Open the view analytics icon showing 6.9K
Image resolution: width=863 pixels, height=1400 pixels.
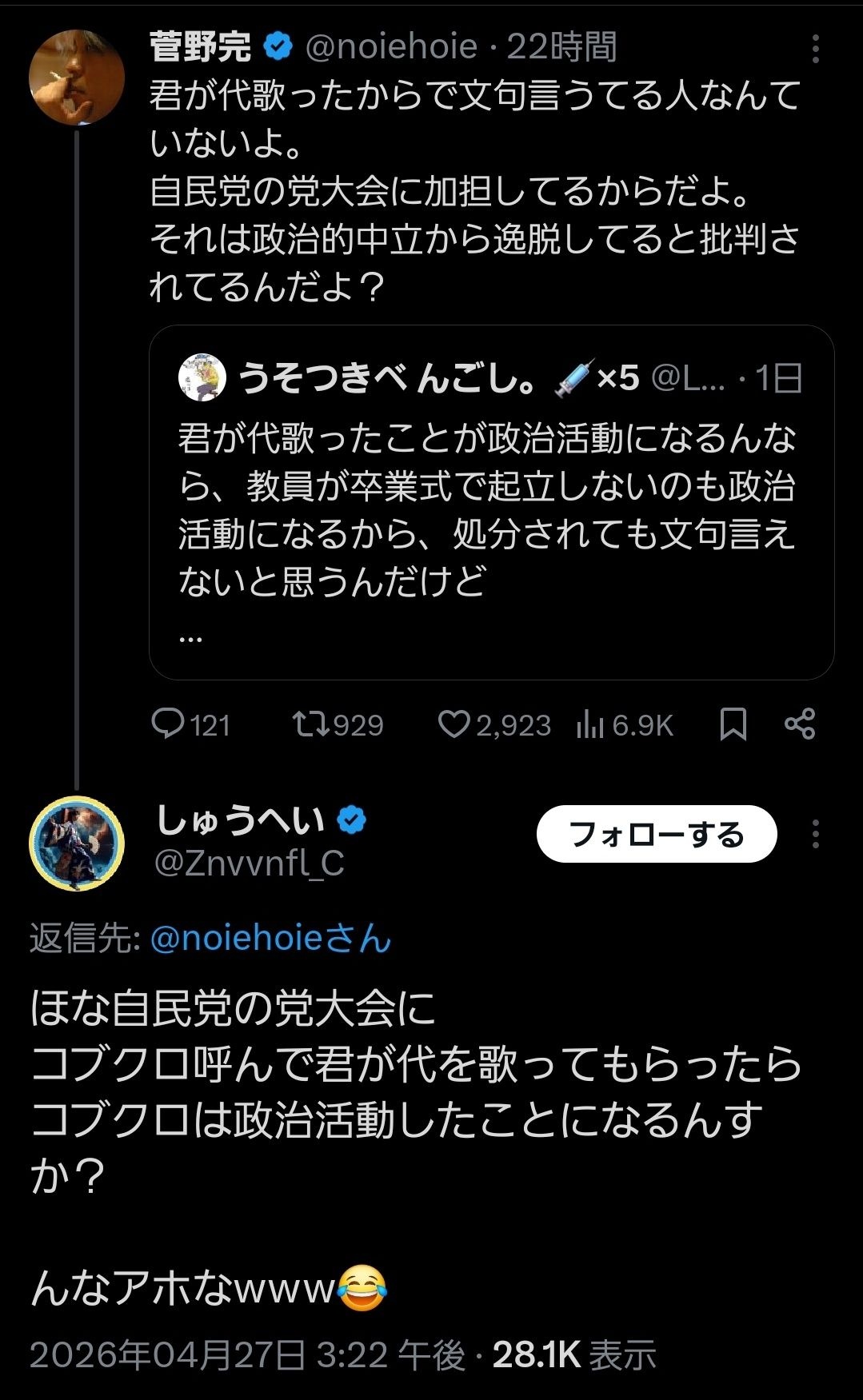[589, 724]
